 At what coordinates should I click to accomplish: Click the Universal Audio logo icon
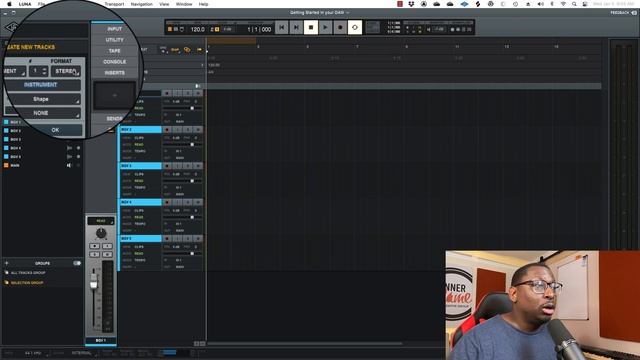click(x=11, y=27)
